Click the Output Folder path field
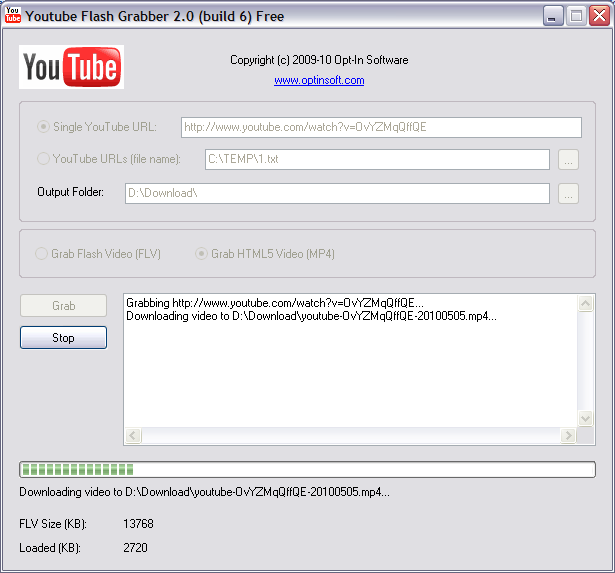Viewport: 615px width, 573px height. click(x=337, y=193)
